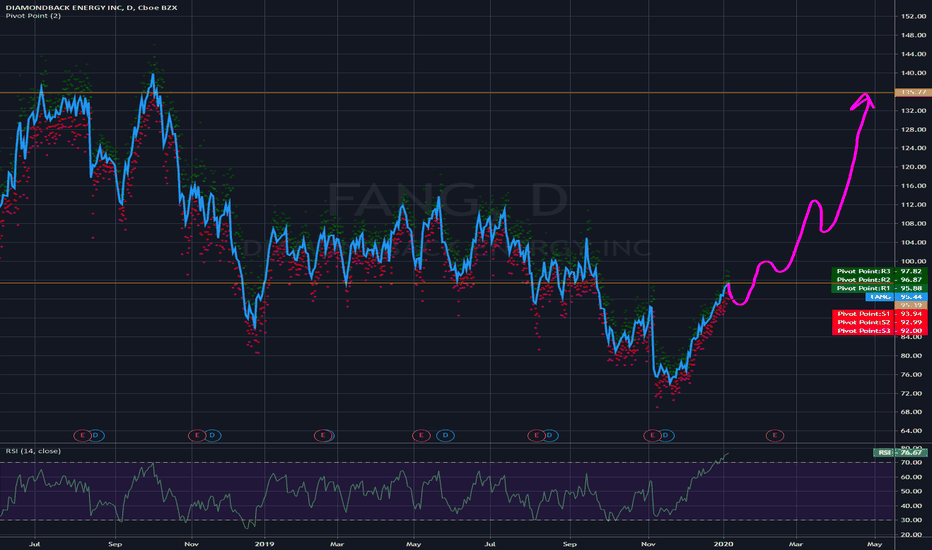Open the November 2018 dividend D marker
The height and width of the screenshot is (550, 932).
click(212, 436)
